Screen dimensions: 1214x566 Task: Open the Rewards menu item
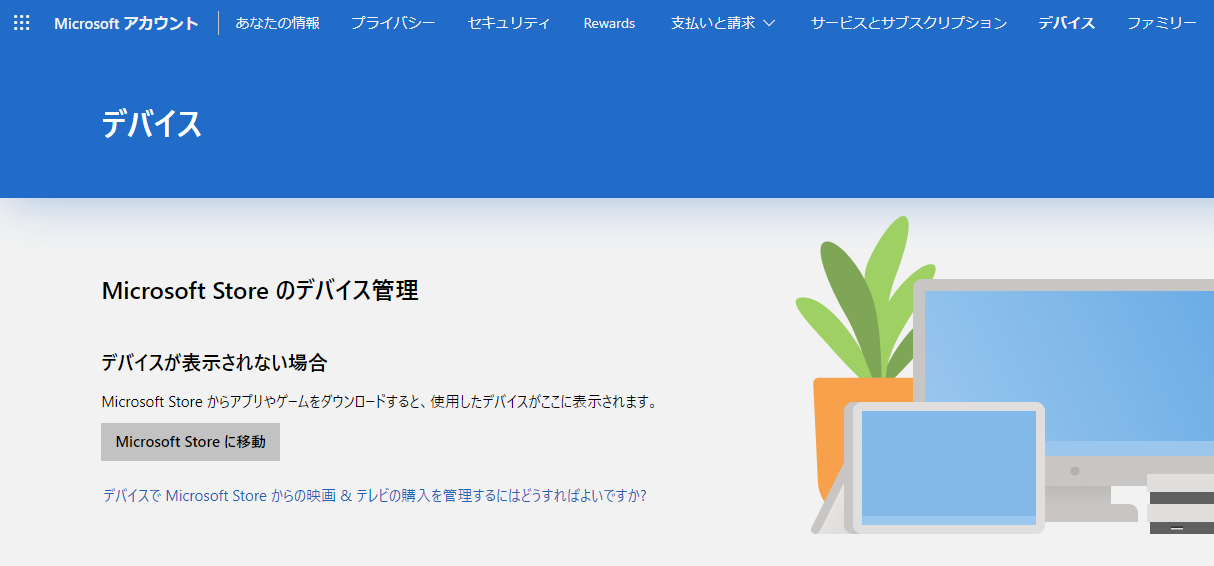click(609, 23)
